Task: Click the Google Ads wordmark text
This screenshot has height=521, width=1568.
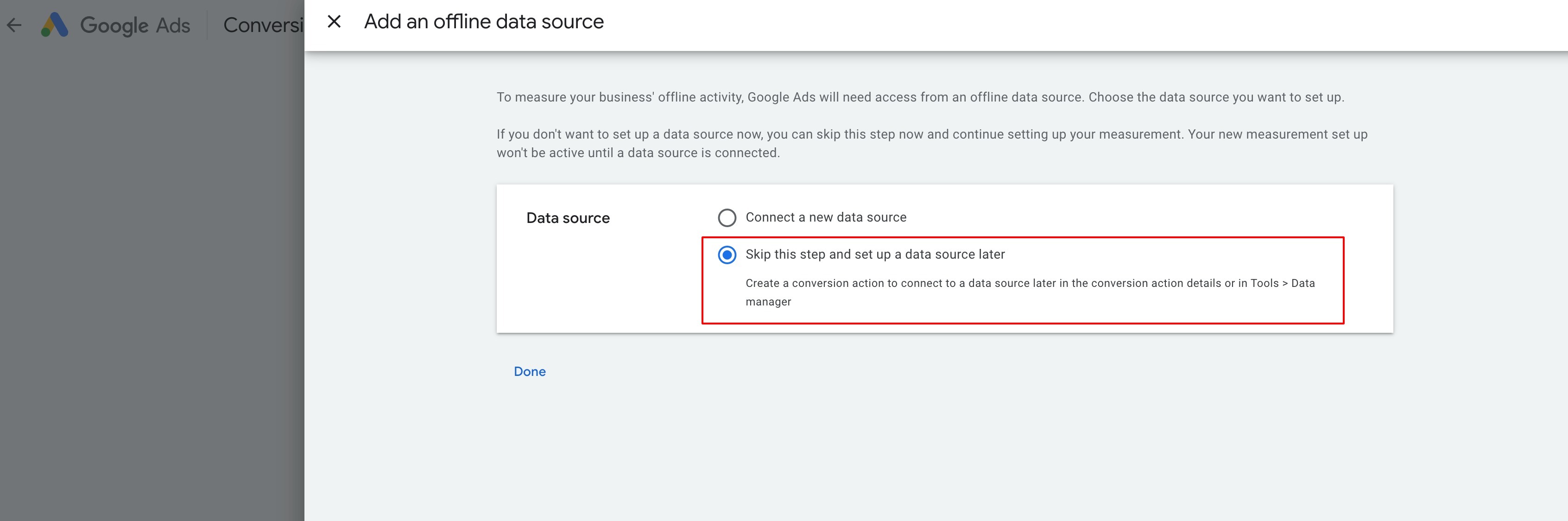Action: (135, 25)
